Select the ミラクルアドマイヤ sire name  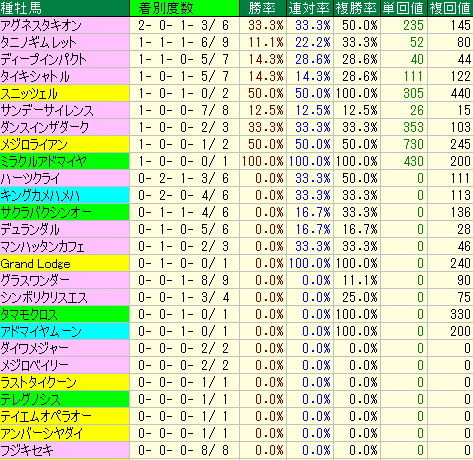click(44, 161)
